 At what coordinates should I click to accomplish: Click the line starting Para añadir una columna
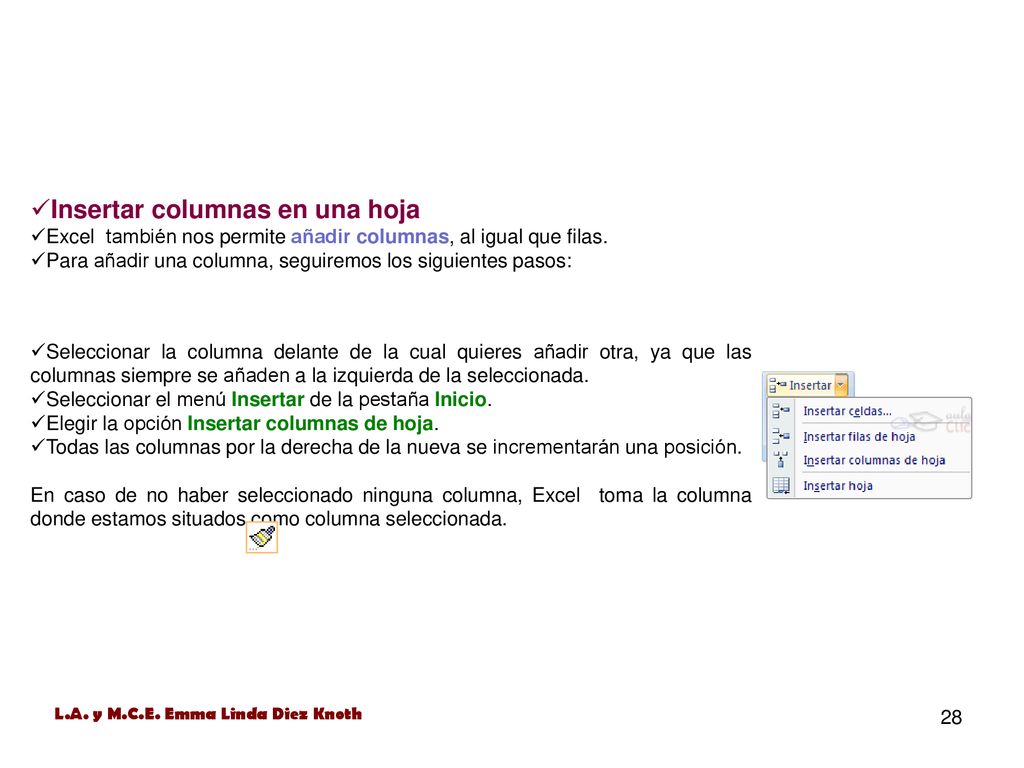301,261
